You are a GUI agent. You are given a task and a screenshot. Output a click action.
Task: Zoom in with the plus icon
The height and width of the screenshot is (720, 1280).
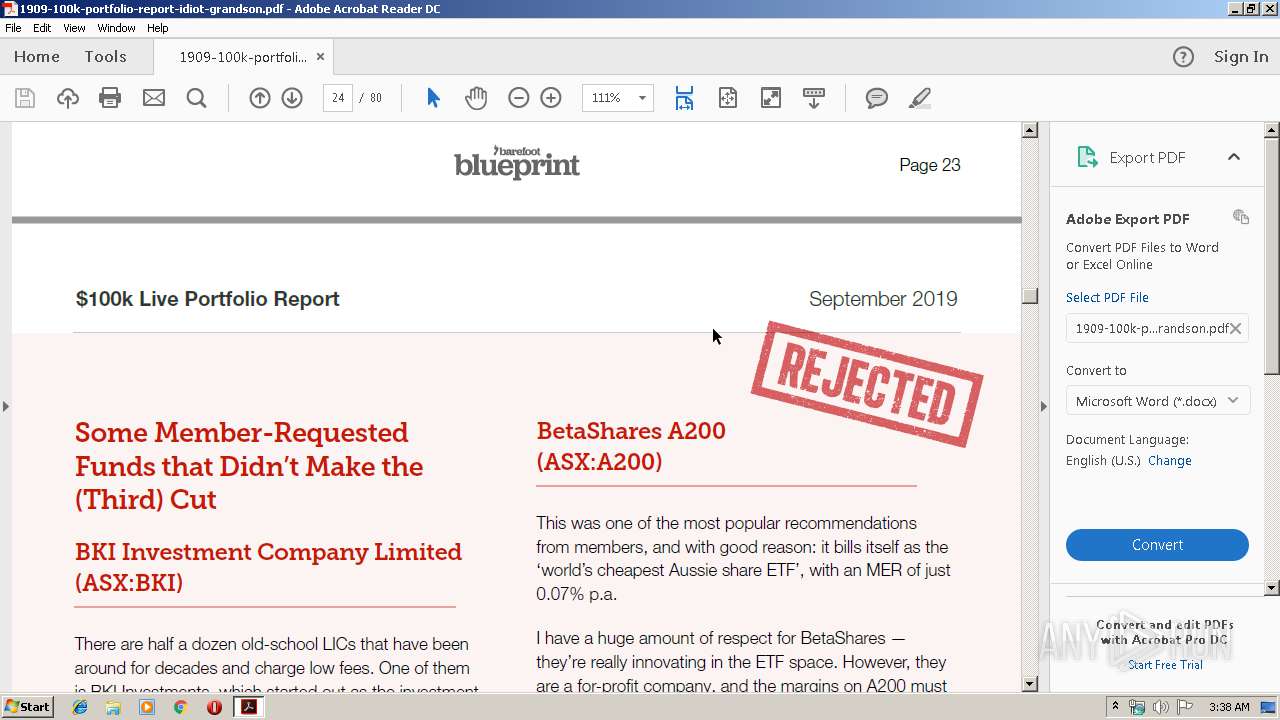tap(551, 98)
